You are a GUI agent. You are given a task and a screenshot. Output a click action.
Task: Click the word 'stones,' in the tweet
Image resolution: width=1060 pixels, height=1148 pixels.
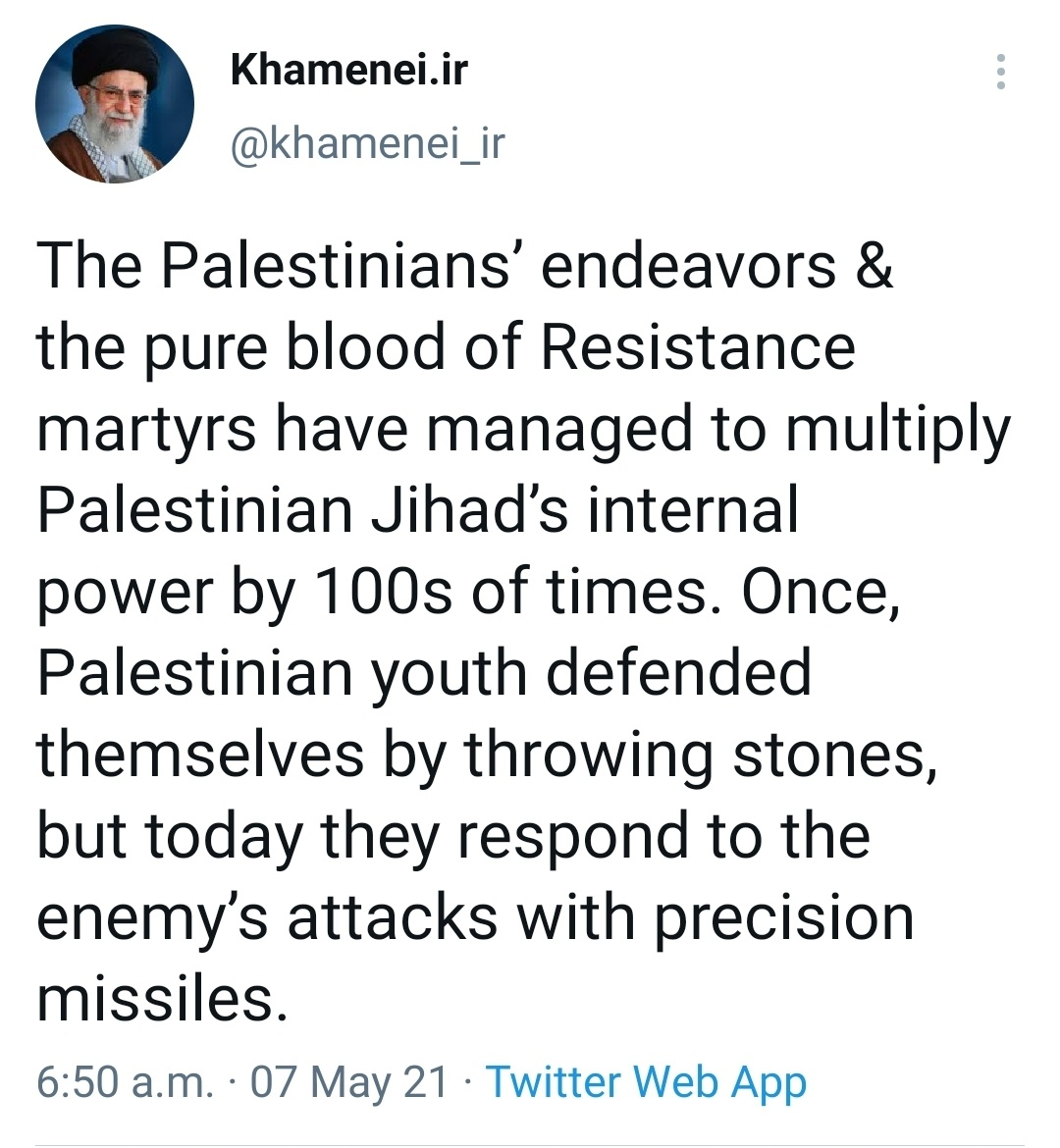[x=835, y=756]
